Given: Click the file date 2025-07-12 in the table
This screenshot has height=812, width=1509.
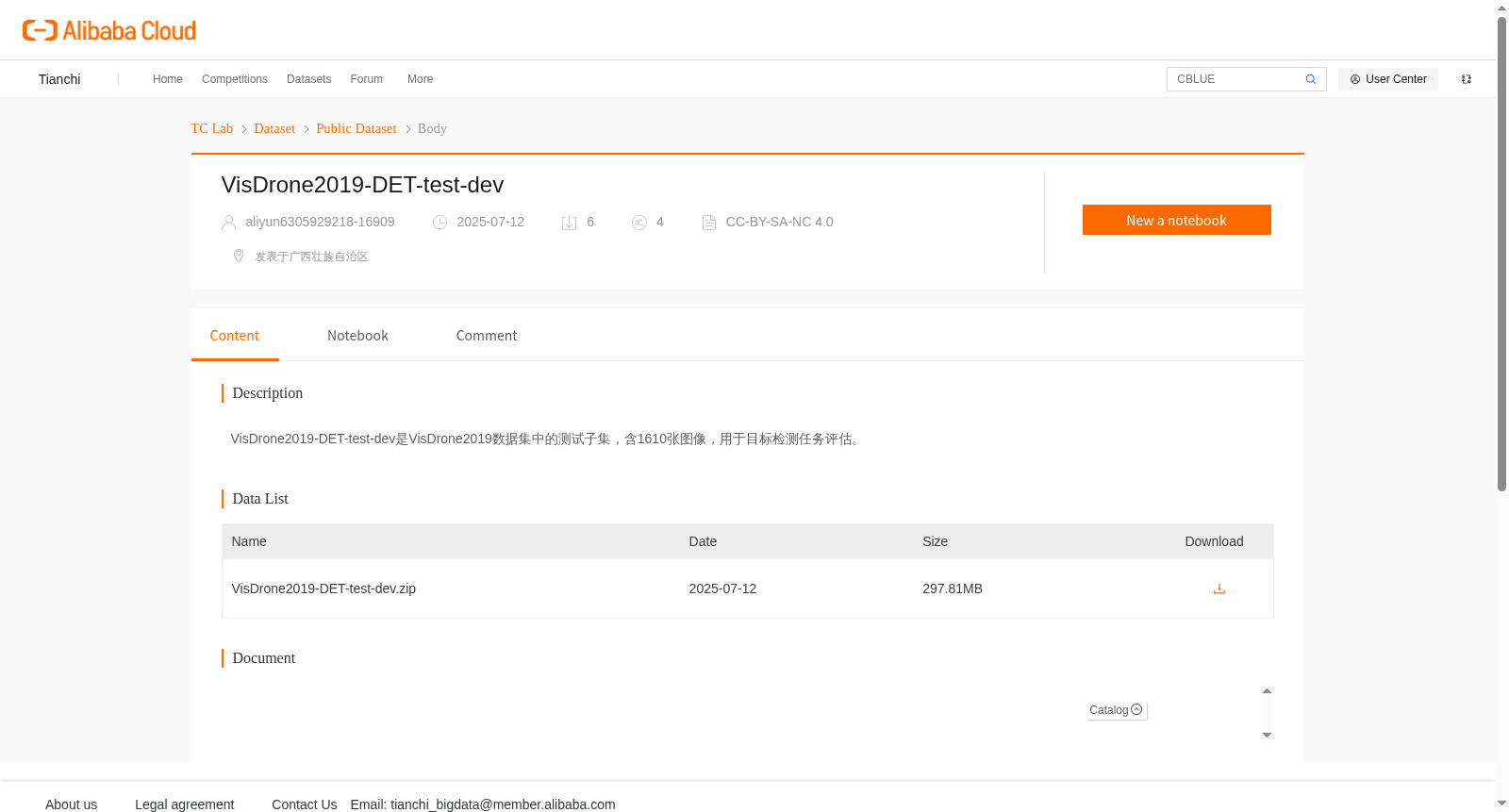Looking at the screenshot, I should tap(722, 588).
